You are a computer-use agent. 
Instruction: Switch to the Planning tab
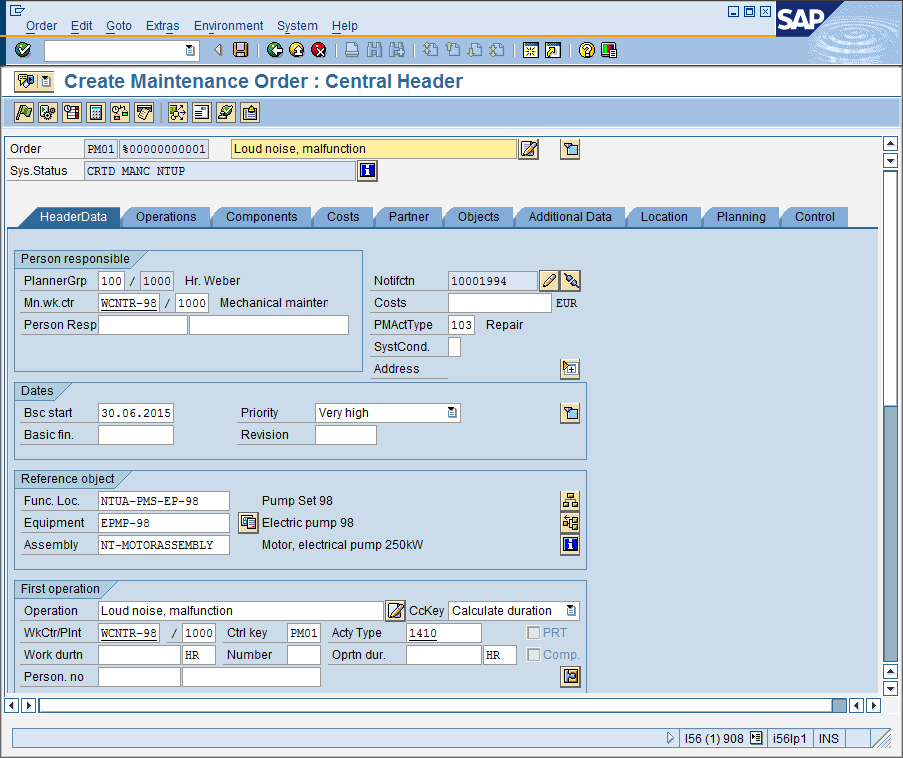(741, 217)
